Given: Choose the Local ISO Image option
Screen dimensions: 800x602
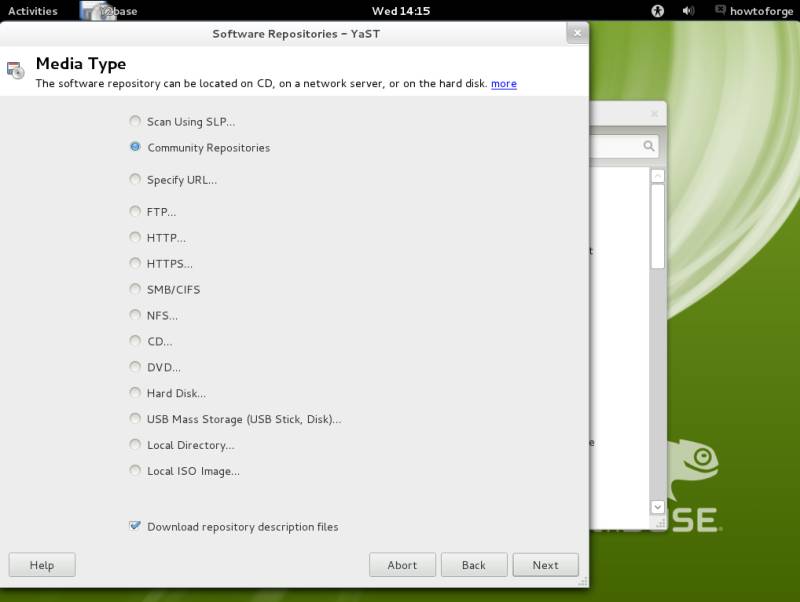Looking at the screenshot, I should (135, 471).
